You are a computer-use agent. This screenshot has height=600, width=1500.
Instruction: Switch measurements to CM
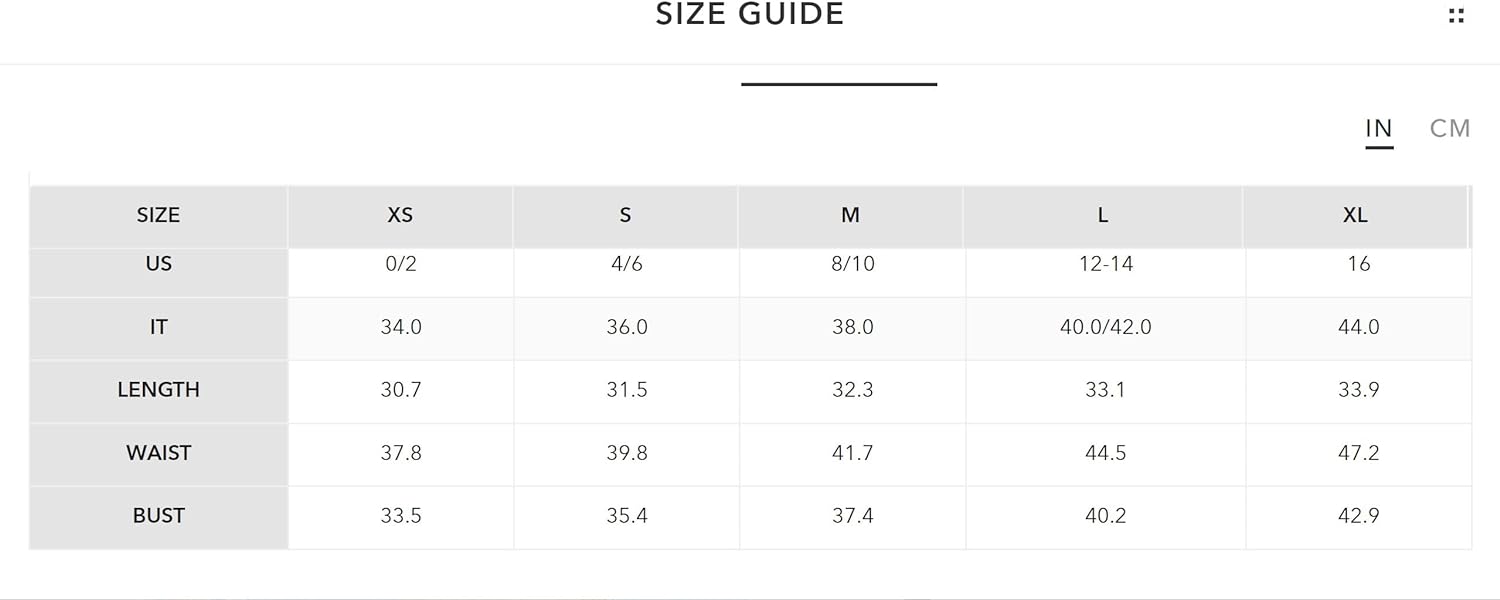(1450, 128)
